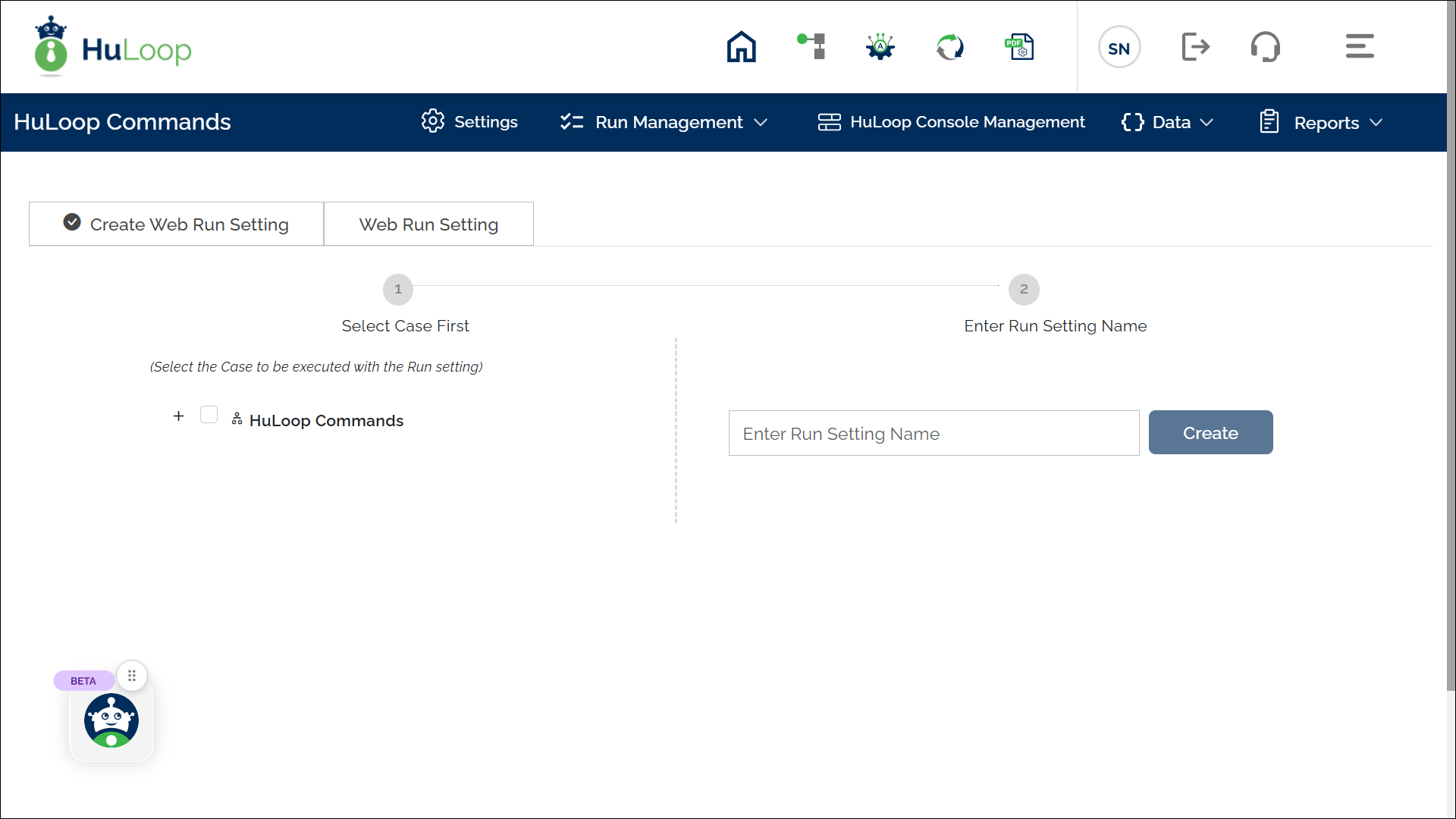Expand the Run Management dropdown
The height and width of the screenshot is (819, 1456).
(664, 122)
